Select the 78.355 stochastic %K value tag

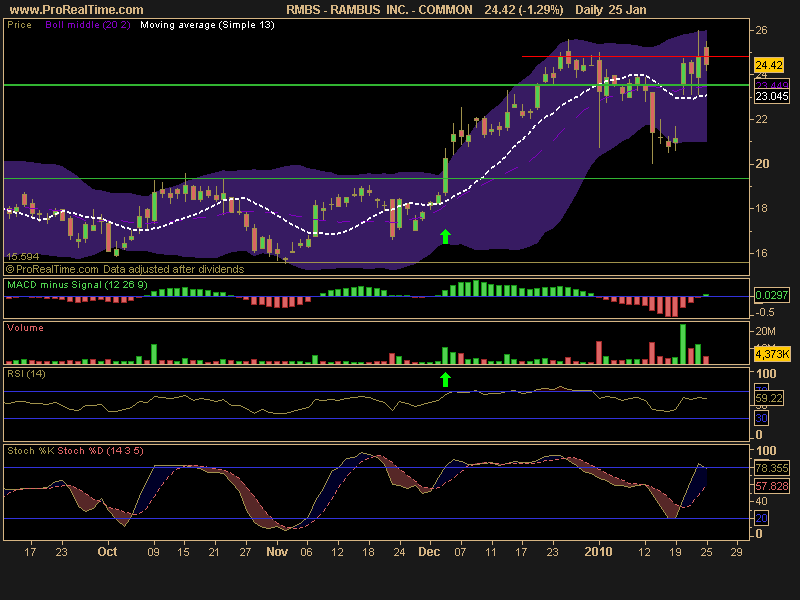click(771, 468)
